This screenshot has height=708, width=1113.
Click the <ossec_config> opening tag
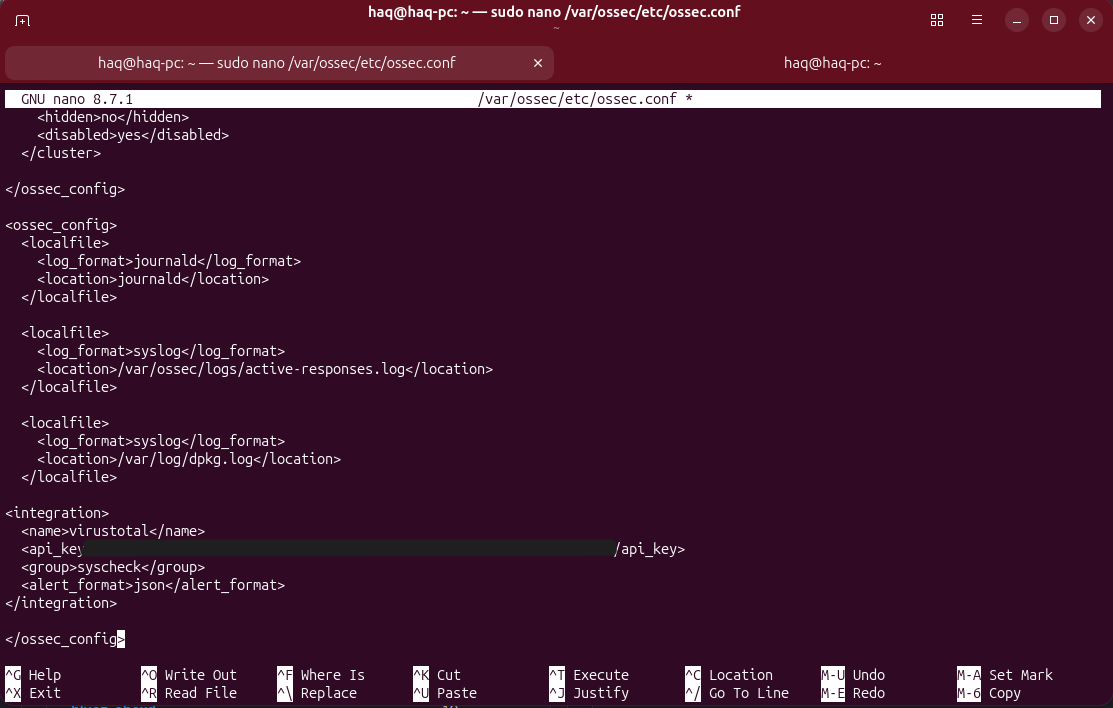(x=61, y=225)
